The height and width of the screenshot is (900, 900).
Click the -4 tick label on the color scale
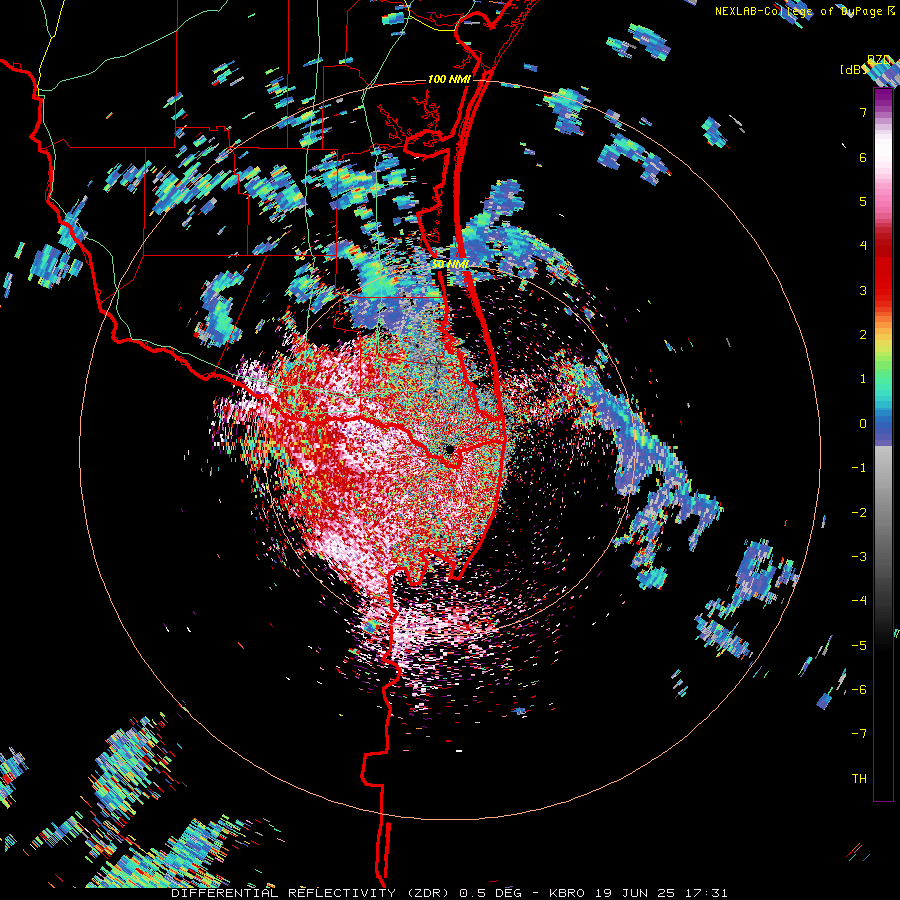tap(859, 601)
